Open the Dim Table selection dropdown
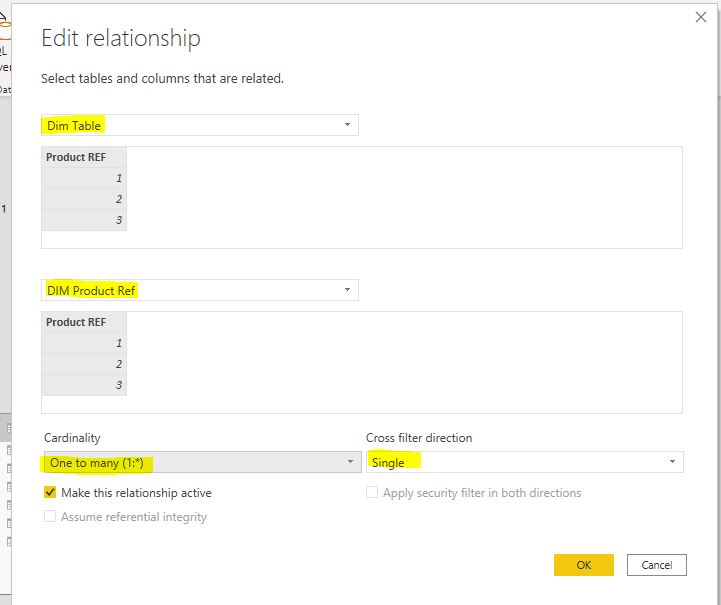721x605 pixels. pos(200,125)
